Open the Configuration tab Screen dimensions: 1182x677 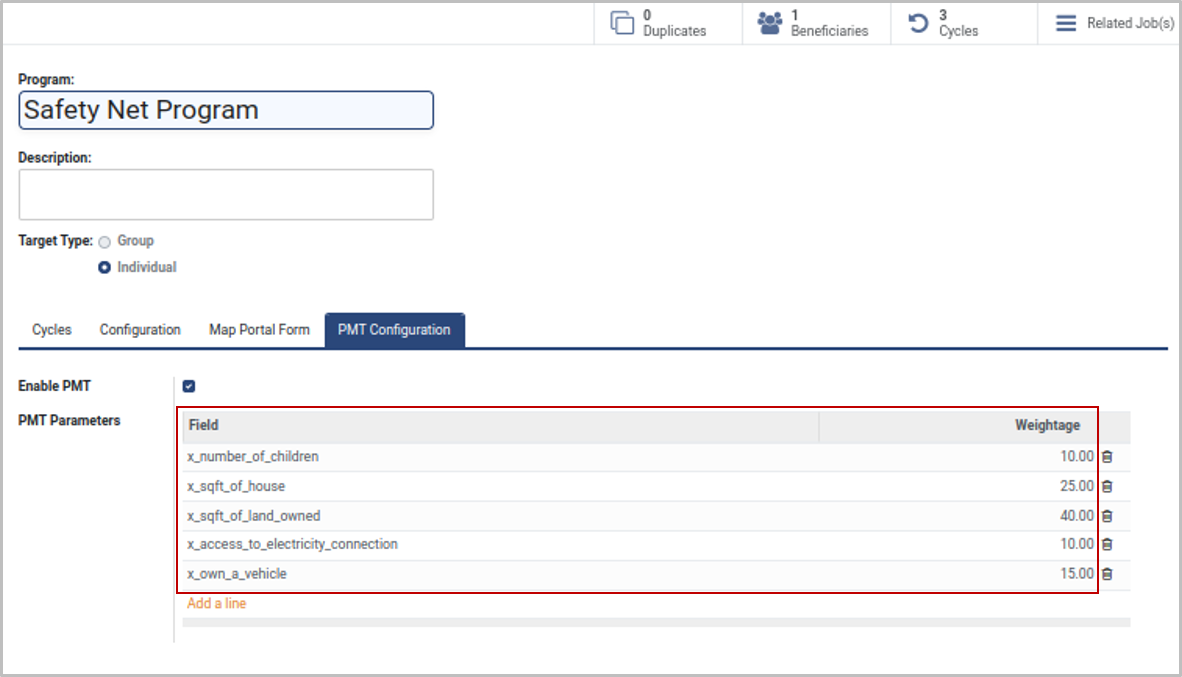tap(140, 330)
